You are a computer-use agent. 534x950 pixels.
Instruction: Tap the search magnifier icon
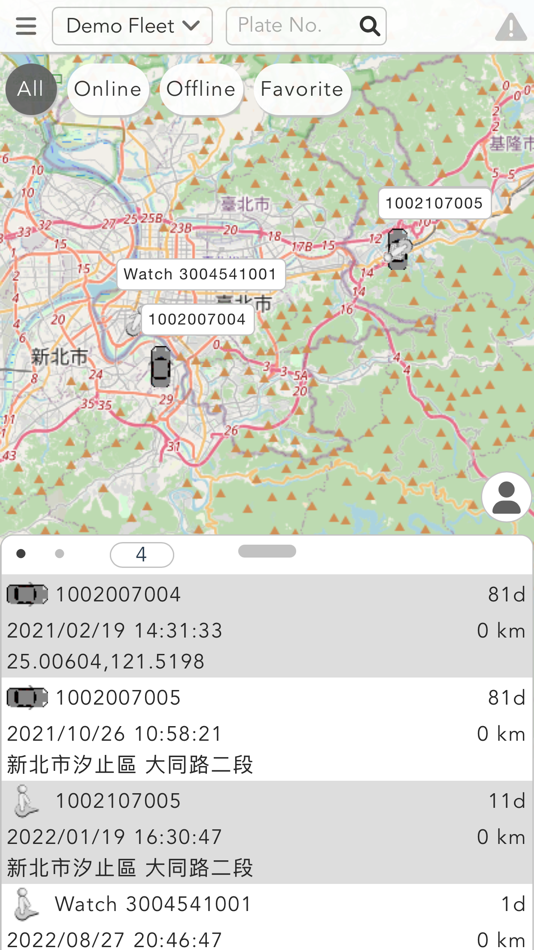click(370, 26)
